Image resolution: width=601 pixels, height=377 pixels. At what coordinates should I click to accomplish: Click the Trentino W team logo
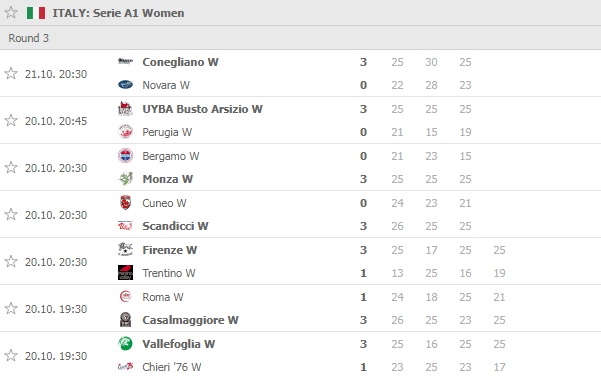click(x=125, y=272)
